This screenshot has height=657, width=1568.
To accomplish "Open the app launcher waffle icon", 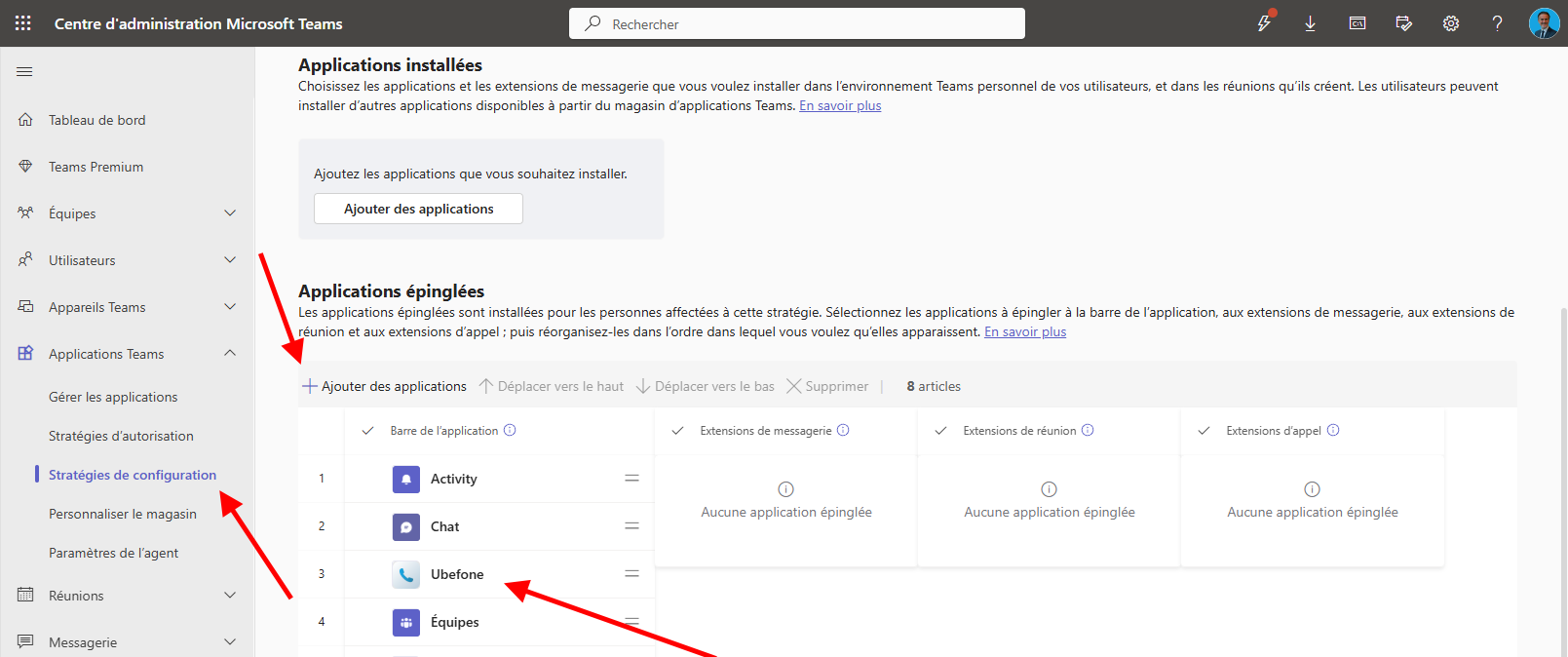I will [23, 23].
